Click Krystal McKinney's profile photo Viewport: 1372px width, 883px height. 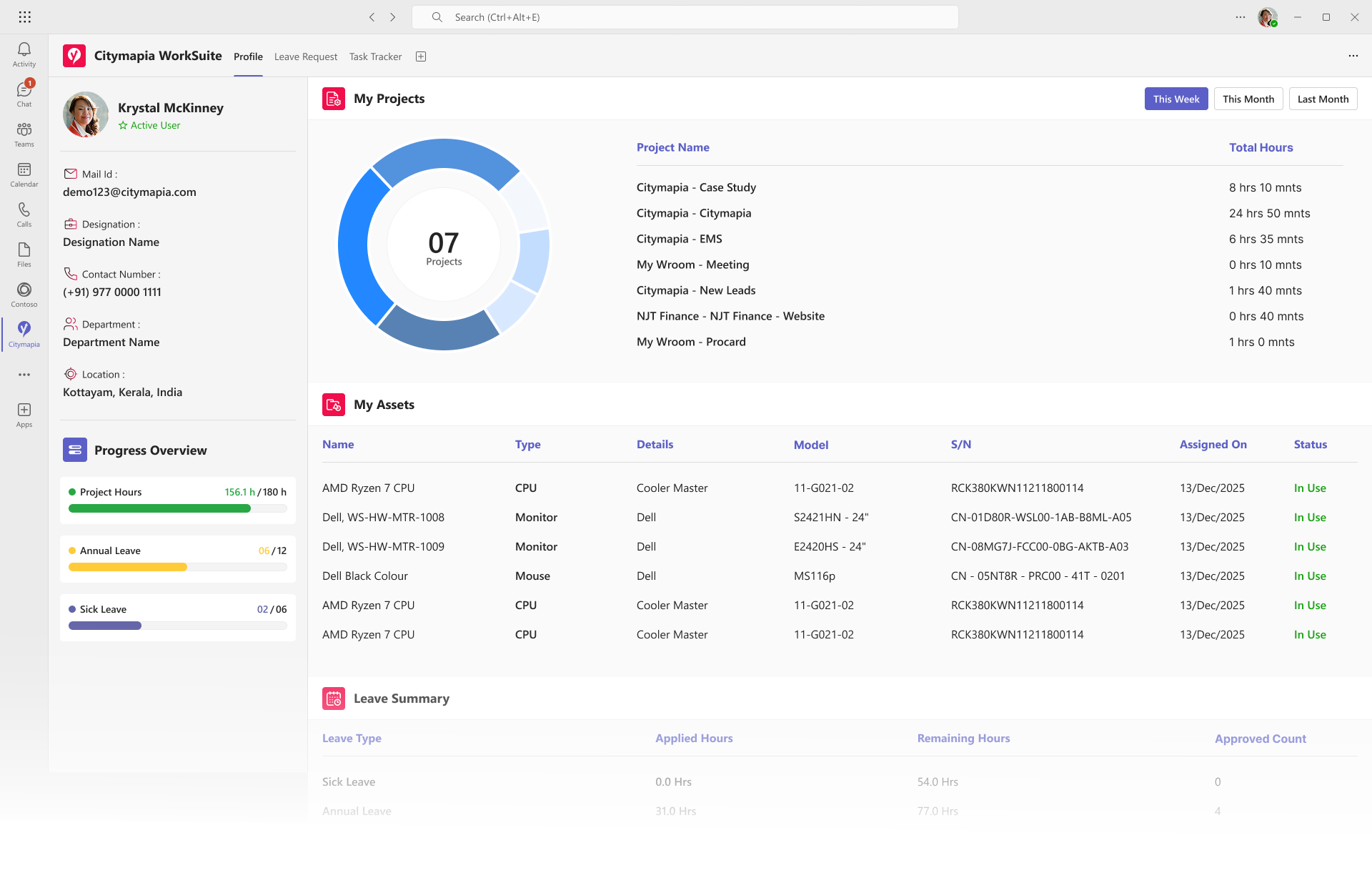point(86,114)
